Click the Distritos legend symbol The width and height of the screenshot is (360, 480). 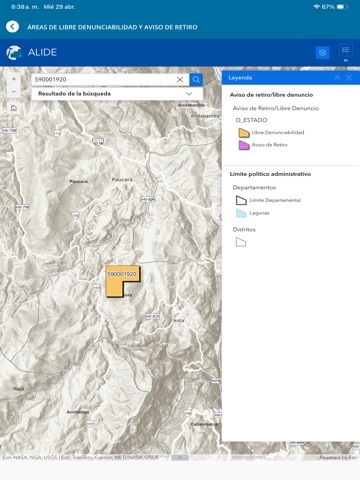(x=241, y=242)
